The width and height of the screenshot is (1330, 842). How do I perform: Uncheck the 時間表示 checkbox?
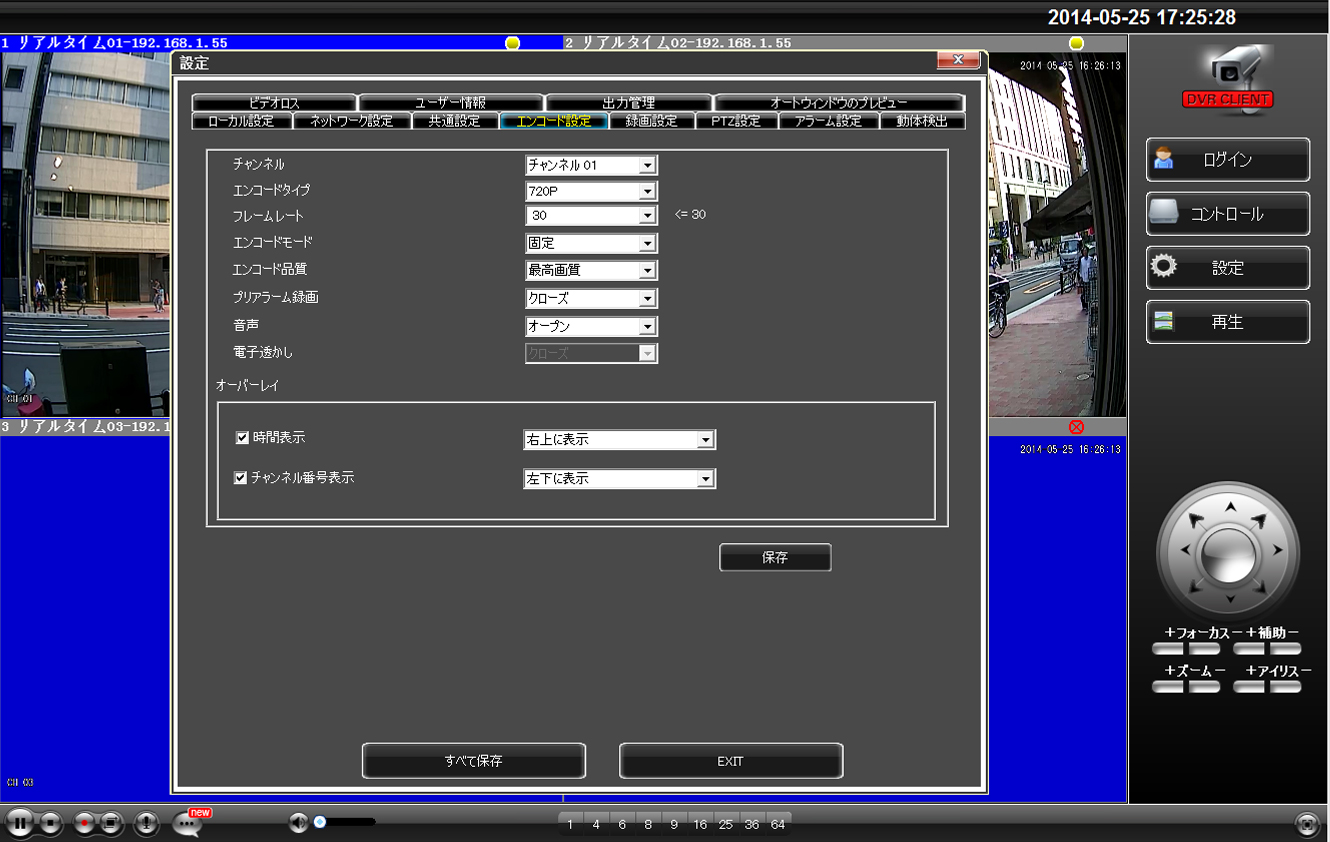point(241,438)
